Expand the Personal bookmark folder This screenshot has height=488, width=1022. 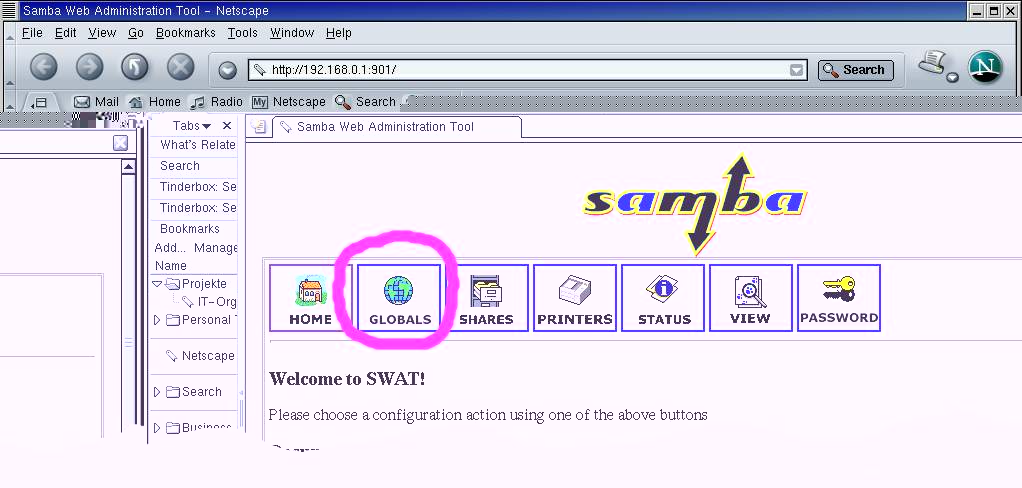point(157,320)
